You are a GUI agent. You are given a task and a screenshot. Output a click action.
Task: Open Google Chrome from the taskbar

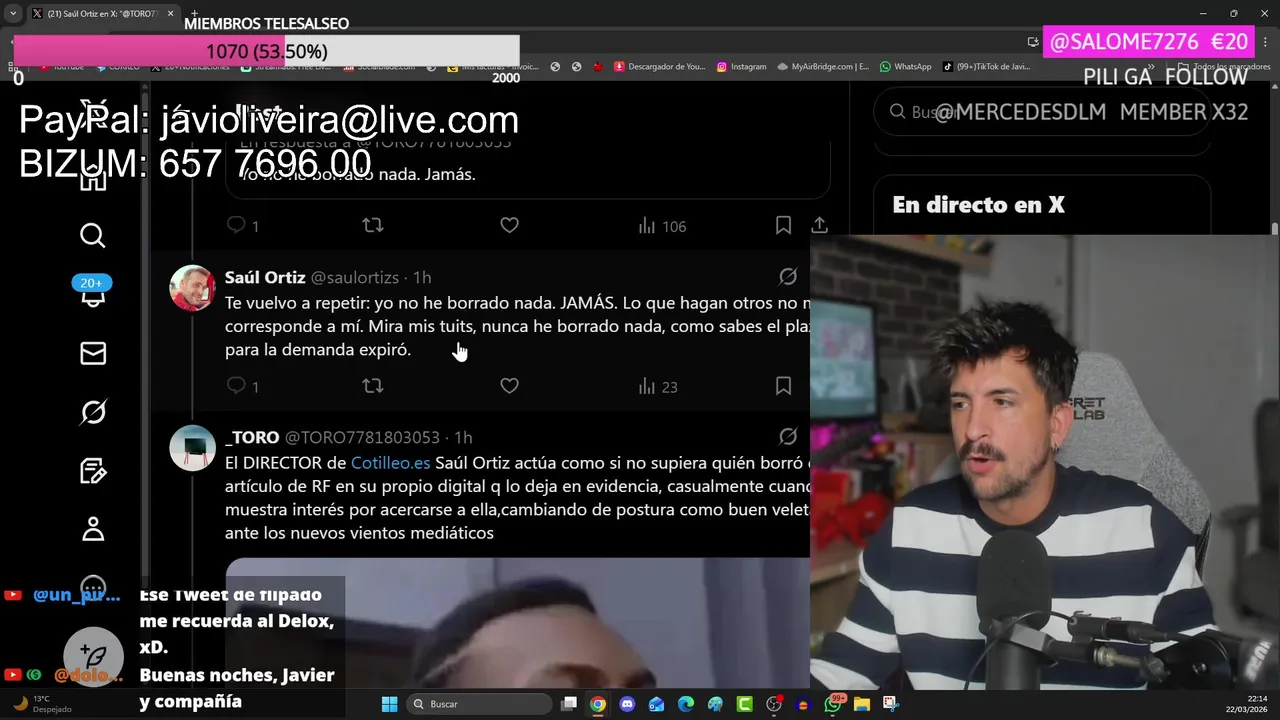[x=597, y=704]
